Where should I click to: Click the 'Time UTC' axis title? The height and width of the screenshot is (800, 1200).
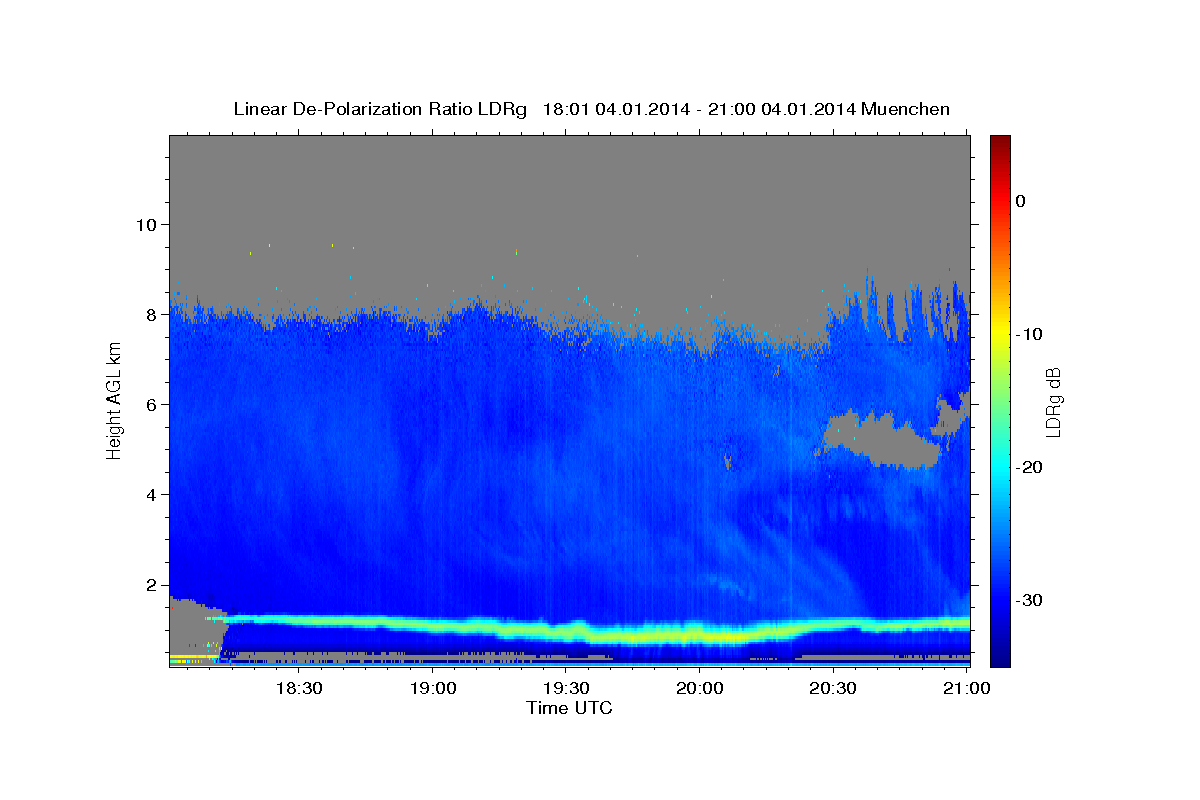(x=570, y=708)
